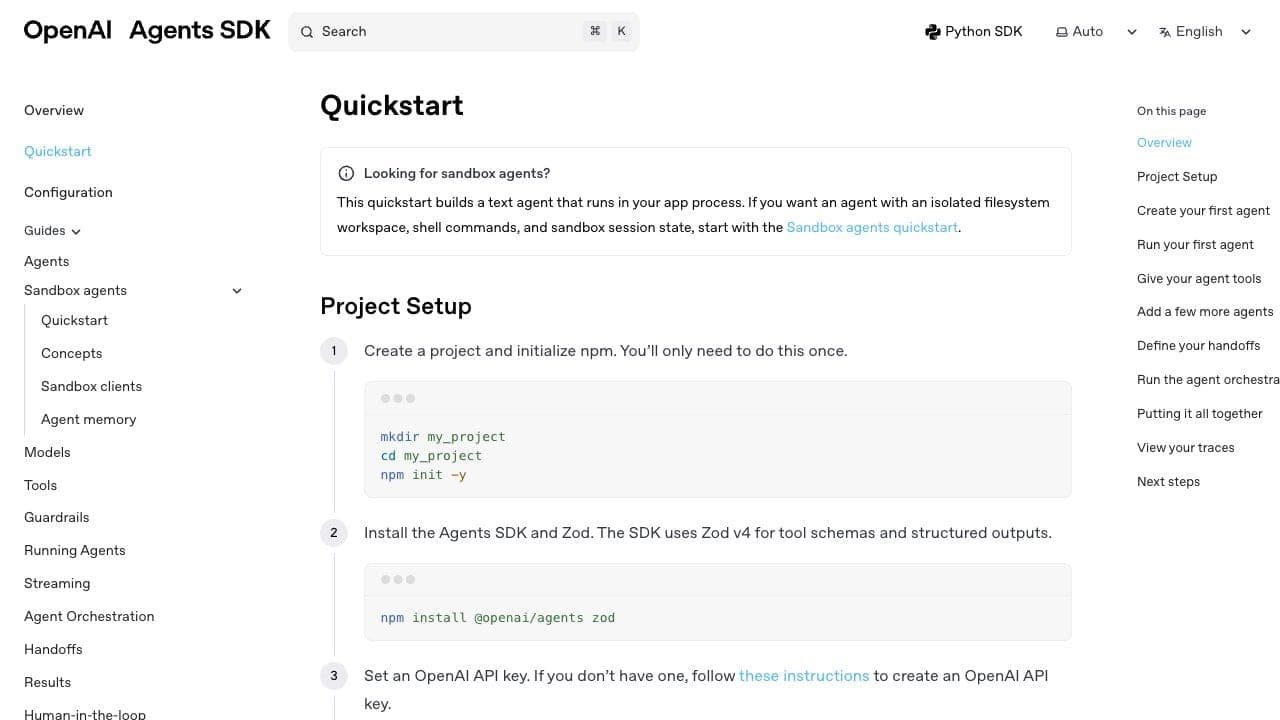Click the 'npm init -y' code line
This screenshot has height=720, width=1280.
pyautogui.click(x=423, y=475)
